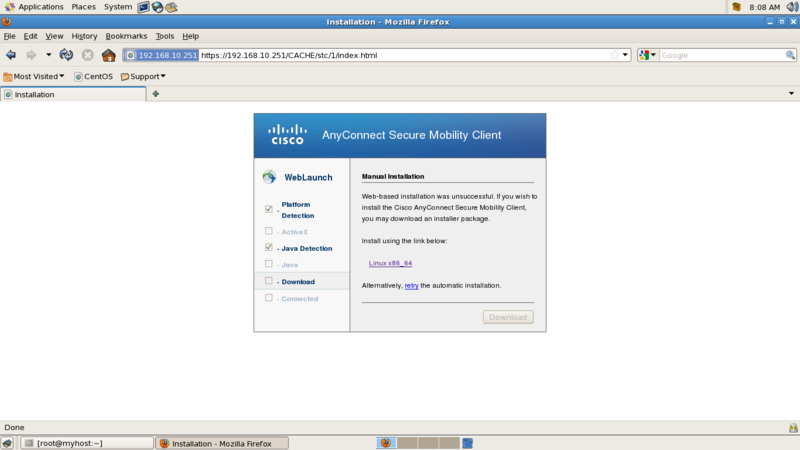The image size is (800, 450).
Task: Open the Bookmarks menu
Action: [x=126, y=36]
